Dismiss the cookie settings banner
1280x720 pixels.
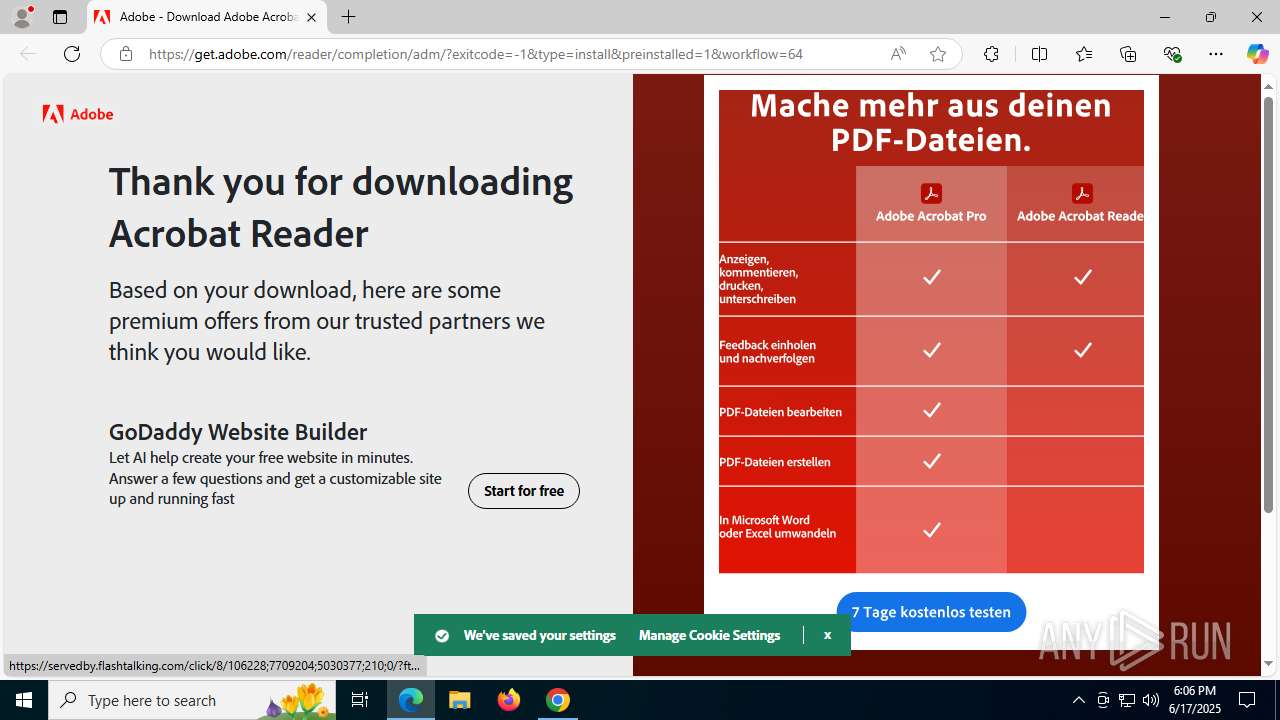[827, 635]
